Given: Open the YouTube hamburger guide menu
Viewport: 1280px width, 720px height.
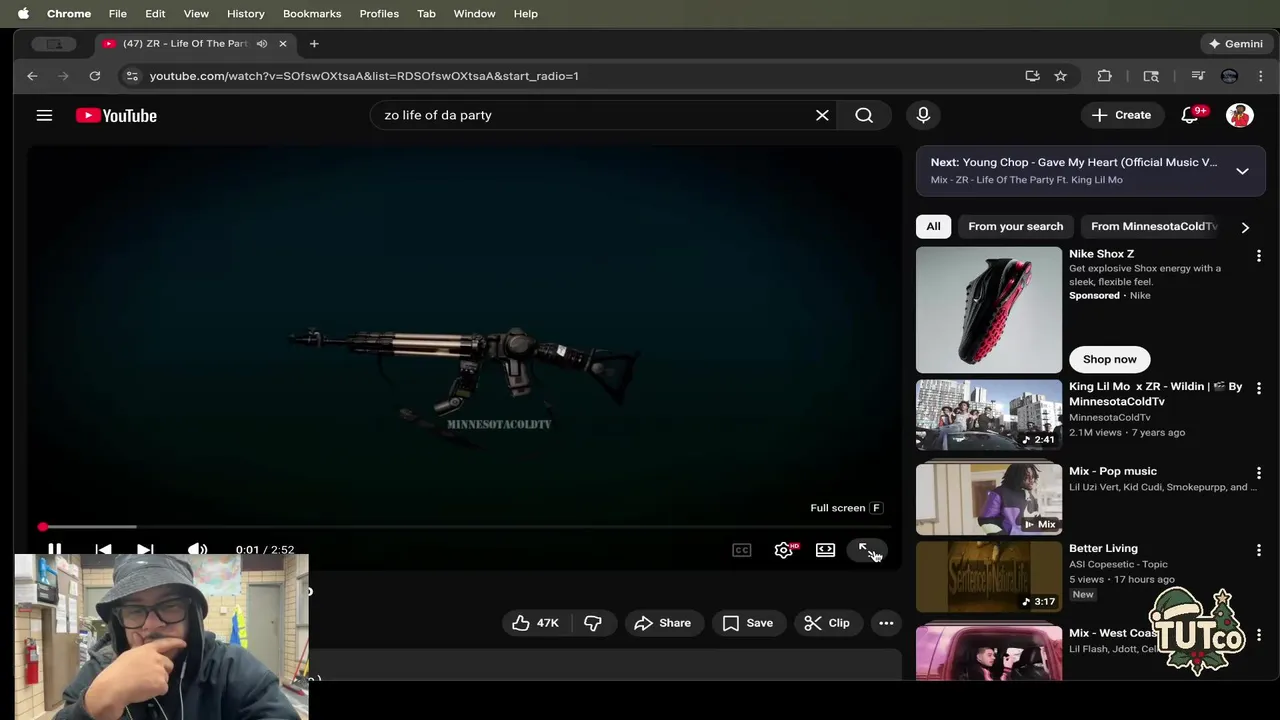Looking at the screenshot, I should [44, 115].
